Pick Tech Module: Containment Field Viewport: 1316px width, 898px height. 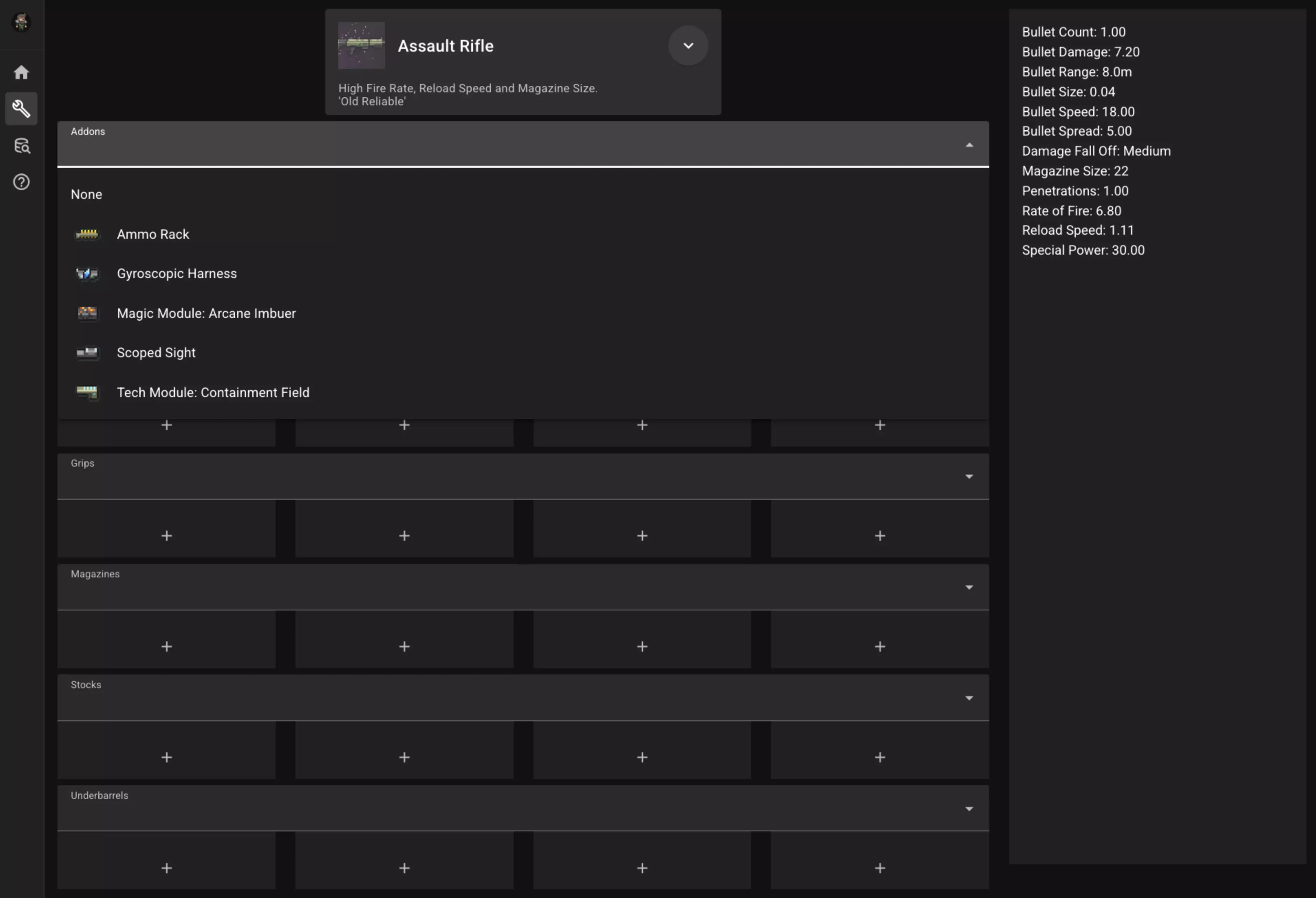tap(213, 393)
